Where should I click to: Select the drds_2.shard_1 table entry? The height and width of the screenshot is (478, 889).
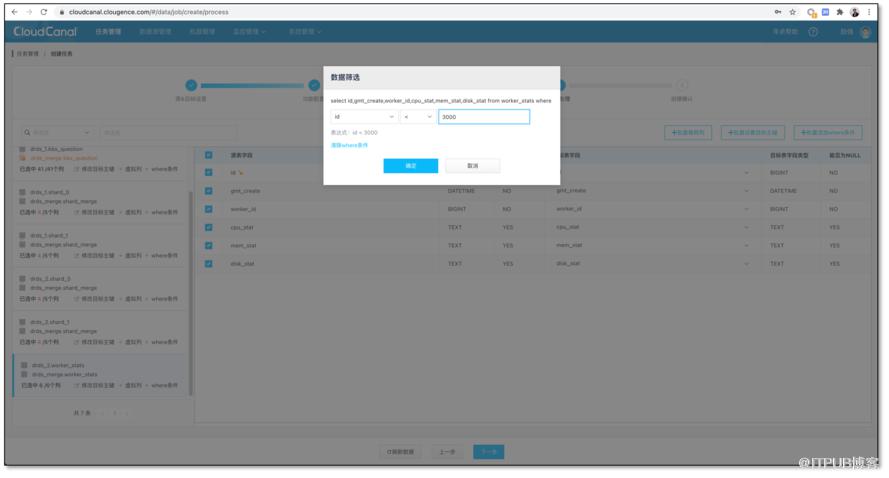(99, 332)
